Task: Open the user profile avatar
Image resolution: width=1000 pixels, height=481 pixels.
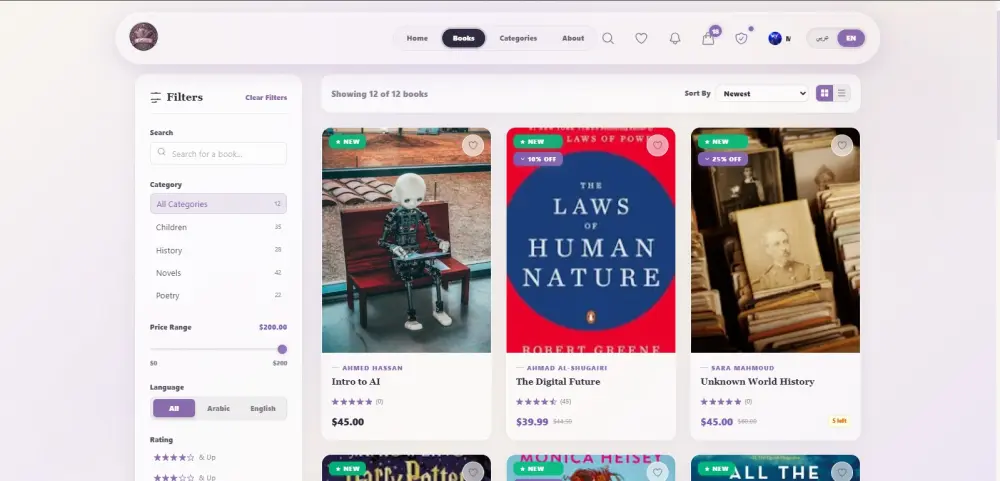Action: [775, 38]
